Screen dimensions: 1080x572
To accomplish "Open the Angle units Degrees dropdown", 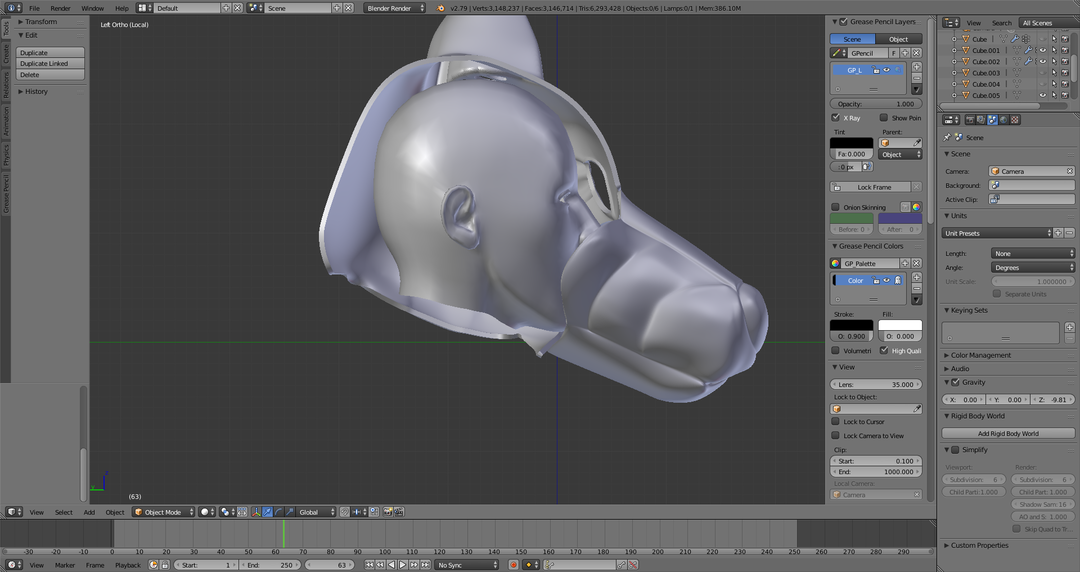I will 1032,267.
